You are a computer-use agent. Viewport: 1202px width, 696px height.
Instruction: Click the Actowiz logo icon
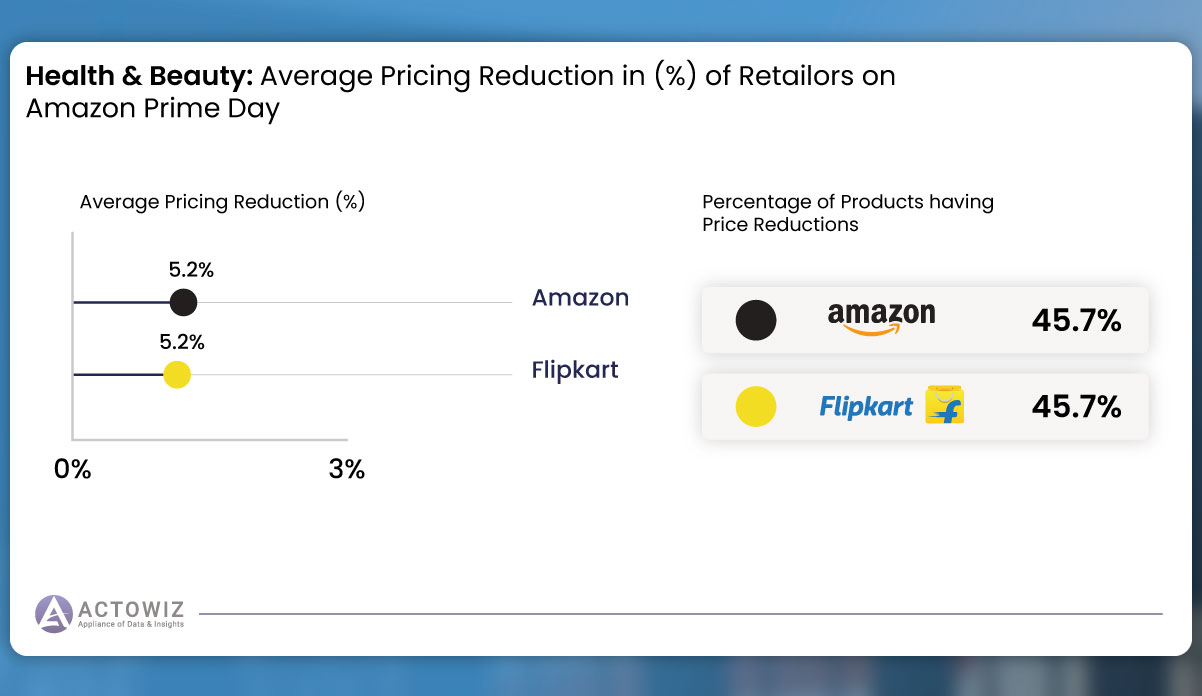pyautogui.click(x=53, y=614)
